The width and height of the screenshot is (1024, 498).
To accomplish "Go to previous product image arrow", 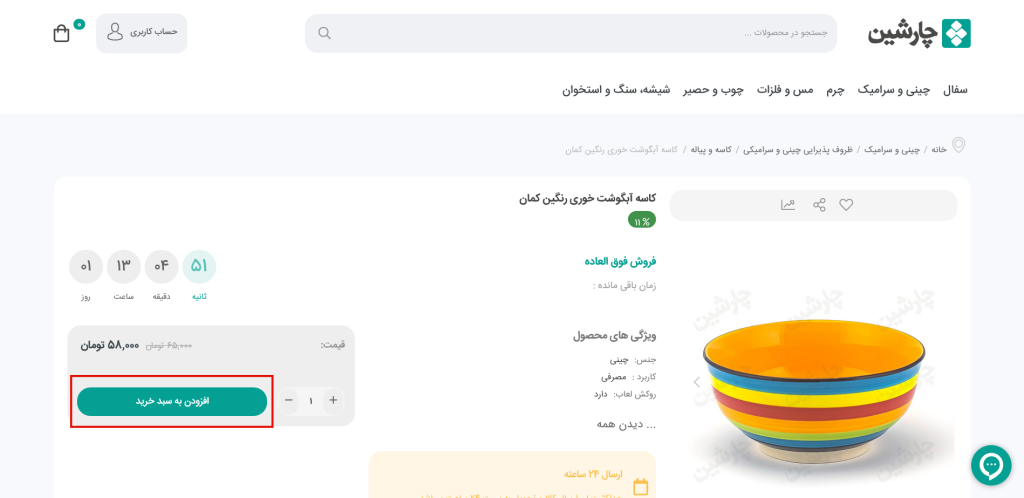I will coord(696,382).
